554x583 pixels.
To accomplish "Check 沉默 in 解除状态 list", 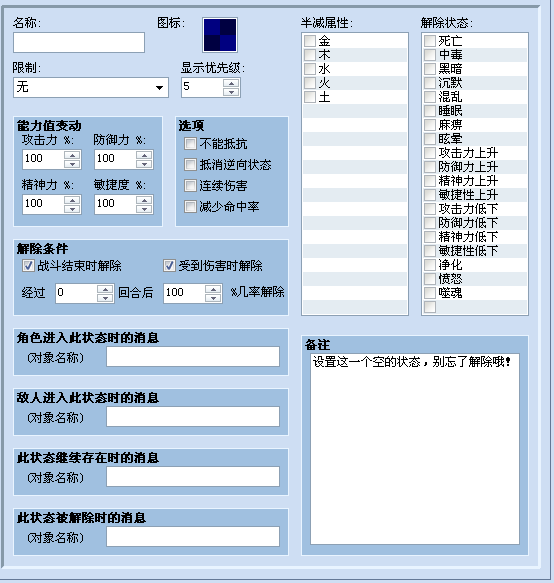I will [x=430, y=83].
